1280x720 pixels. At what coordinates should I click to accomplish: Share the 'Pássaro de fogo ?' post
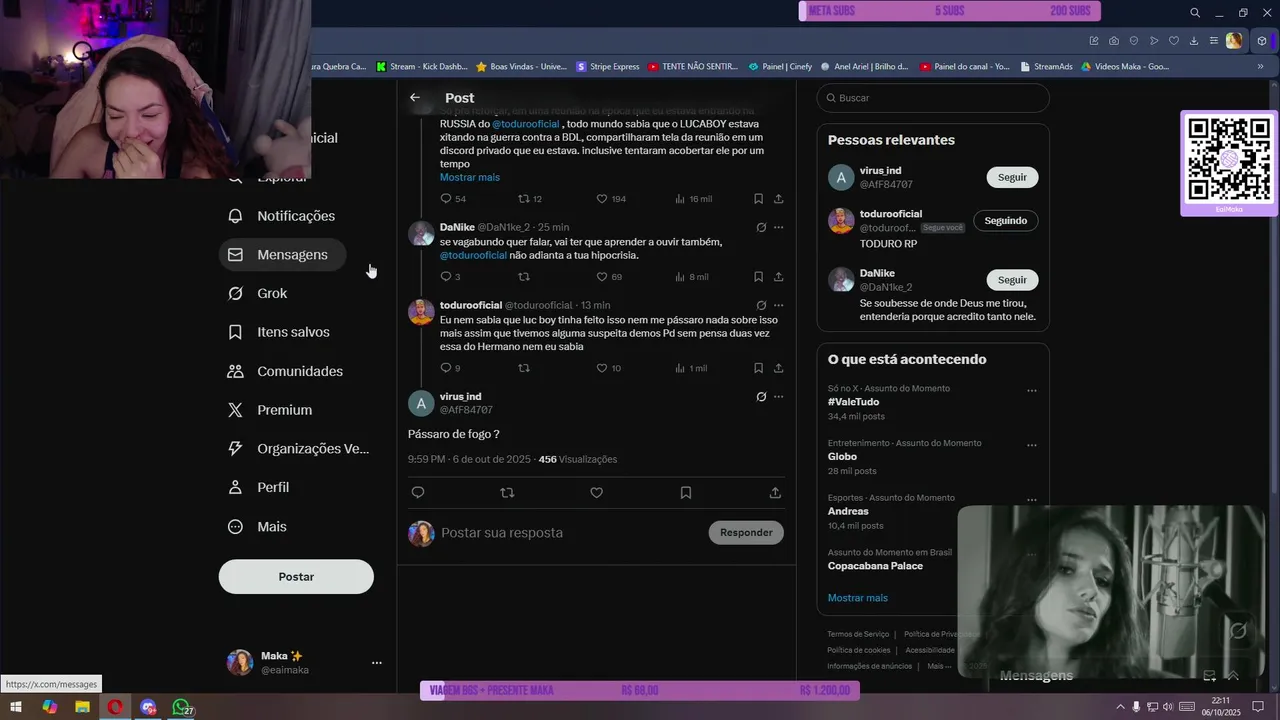[775, 493]
